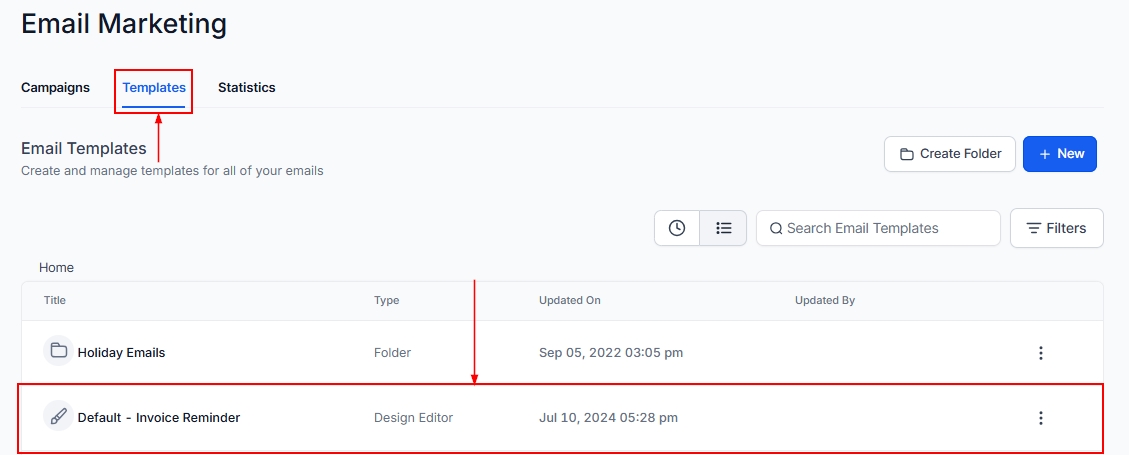This screenshot has height=455, width=1129.
Task: Open the Holiday Emails folder
Action: click(x=121, y=352)
